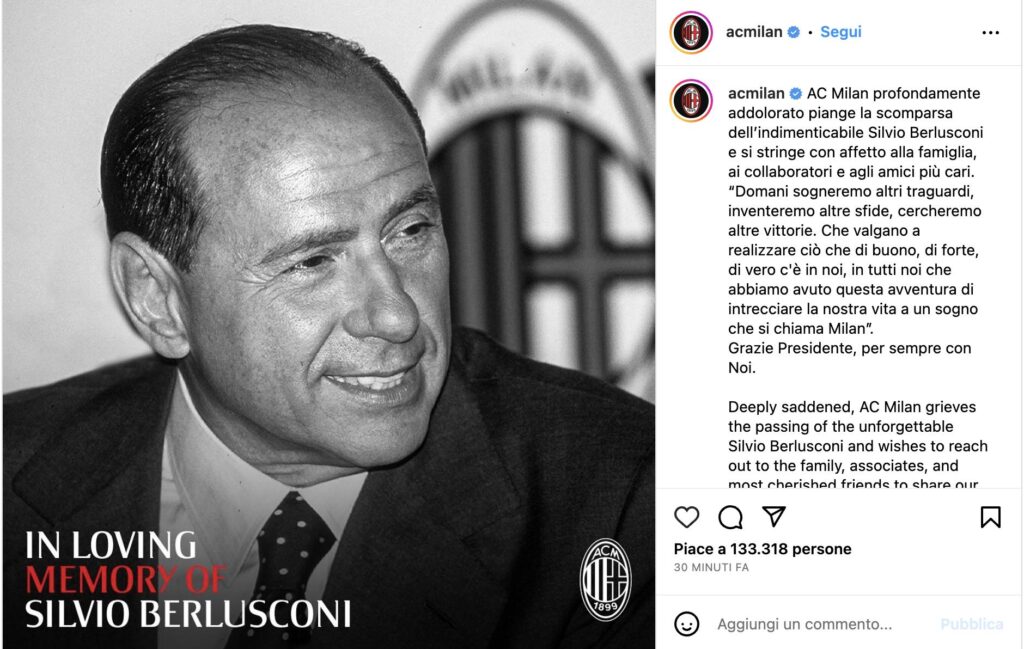Click the In Loving Memory text overlay
The width and height of the screenshot is (1024, 649).
point(188,580)
